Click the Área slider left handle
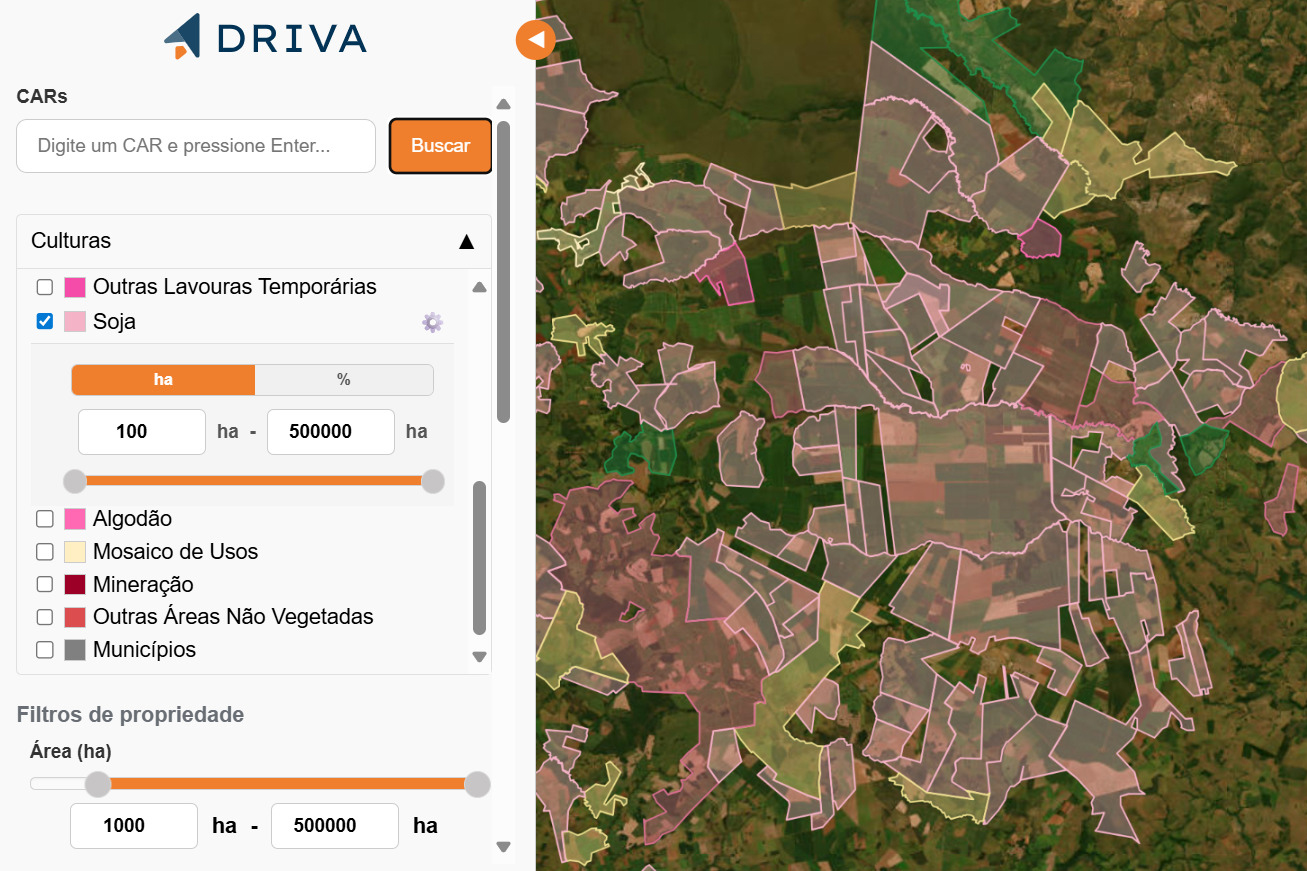Screen dimensions: 1307x871 coord(97,784)
